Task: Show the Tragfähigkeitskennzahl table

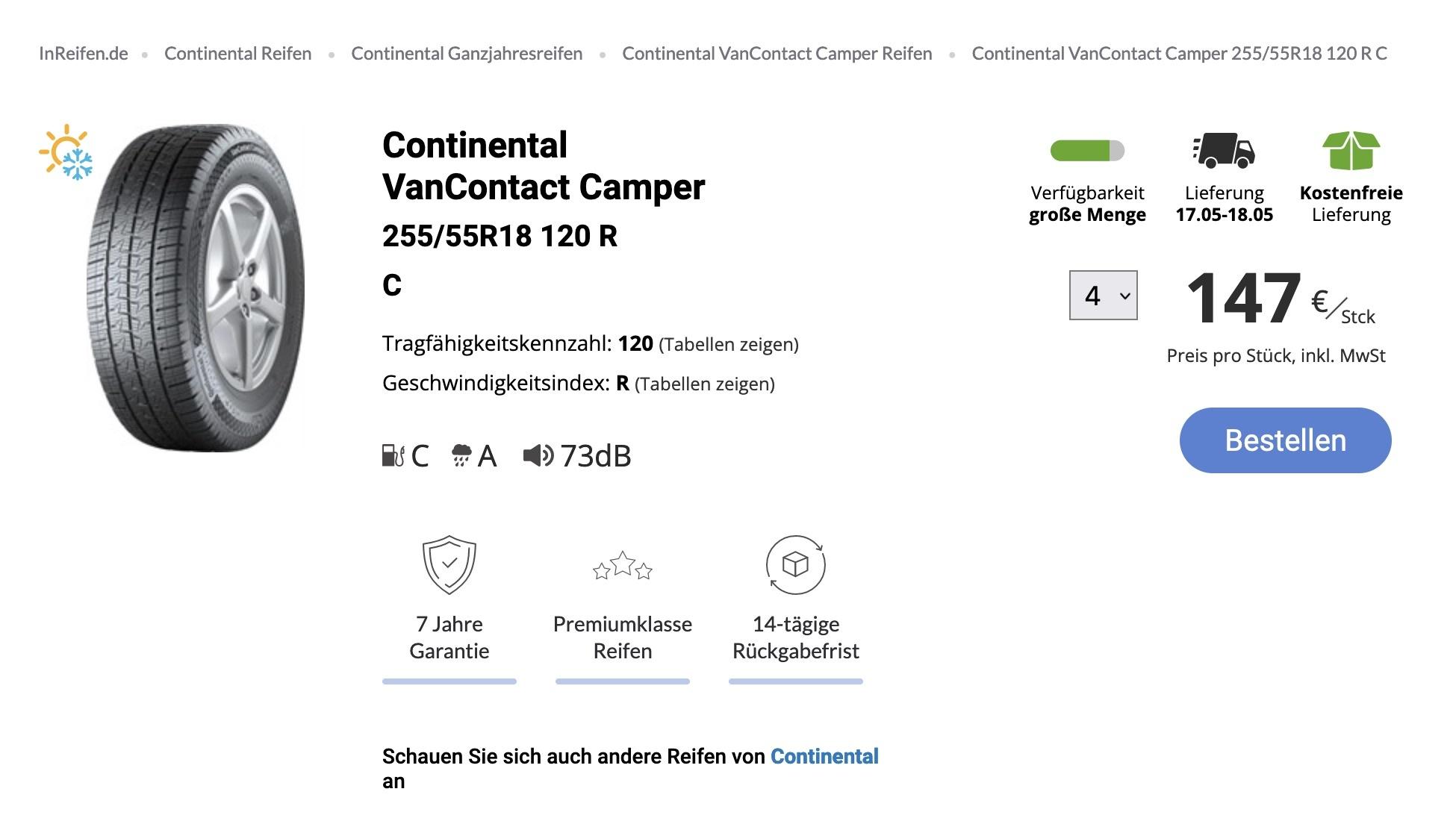Action: pyautogui.click(x=728, y=345)
